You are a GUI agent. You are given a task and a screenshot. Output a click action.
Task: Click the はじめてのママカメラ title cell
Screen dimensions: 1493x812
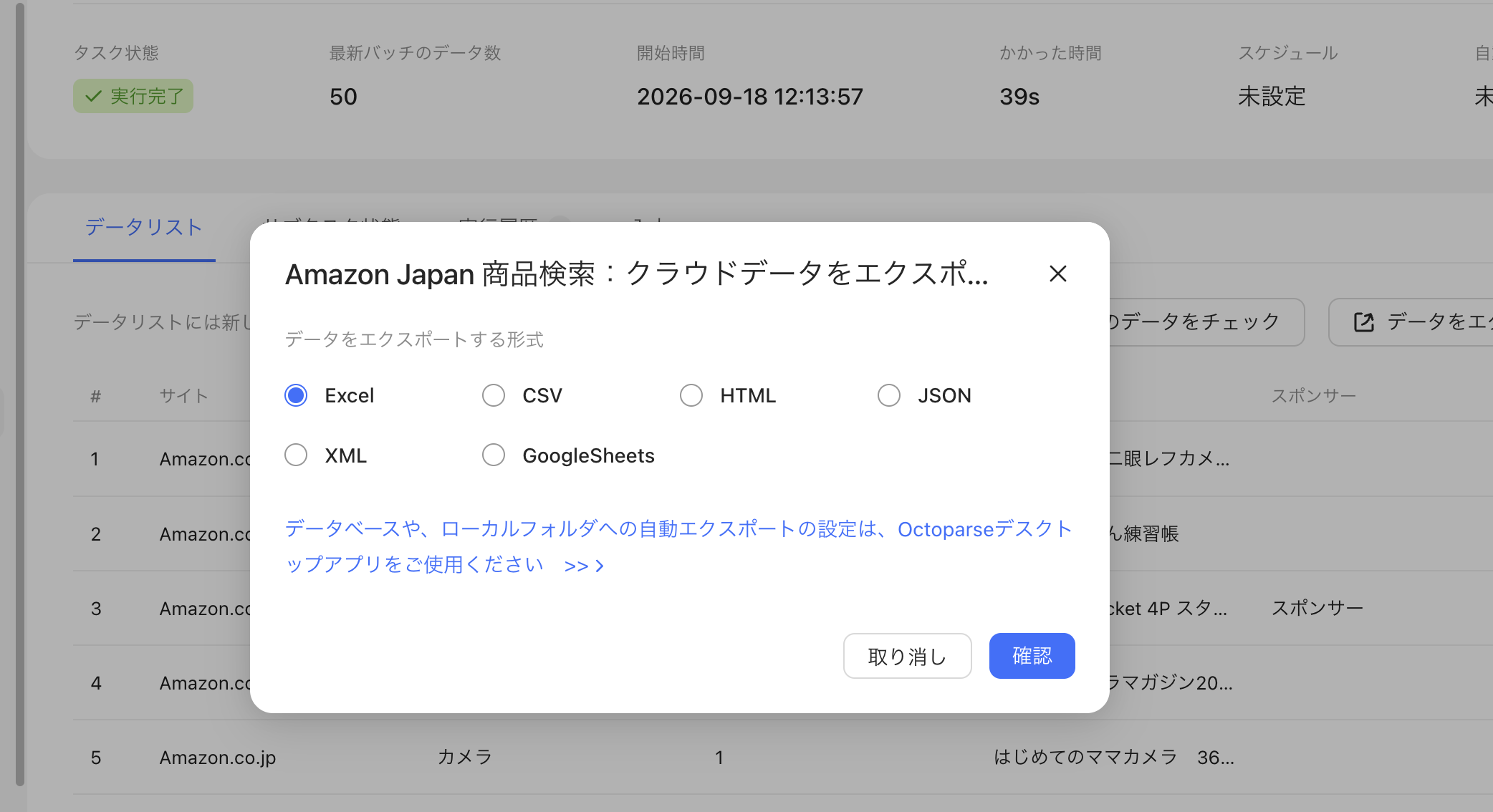pos(1114,757)
